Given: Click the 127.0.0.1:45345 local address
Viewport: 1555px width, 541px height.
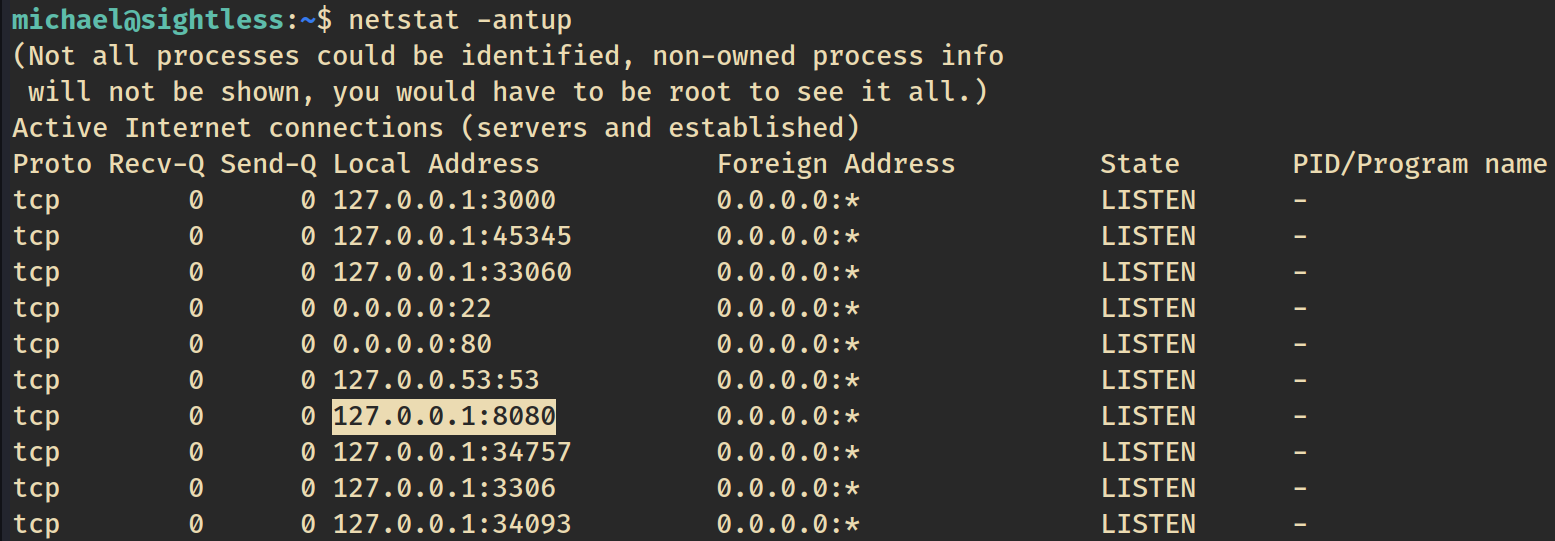Looking at the screenshot, I should point(452,236).
